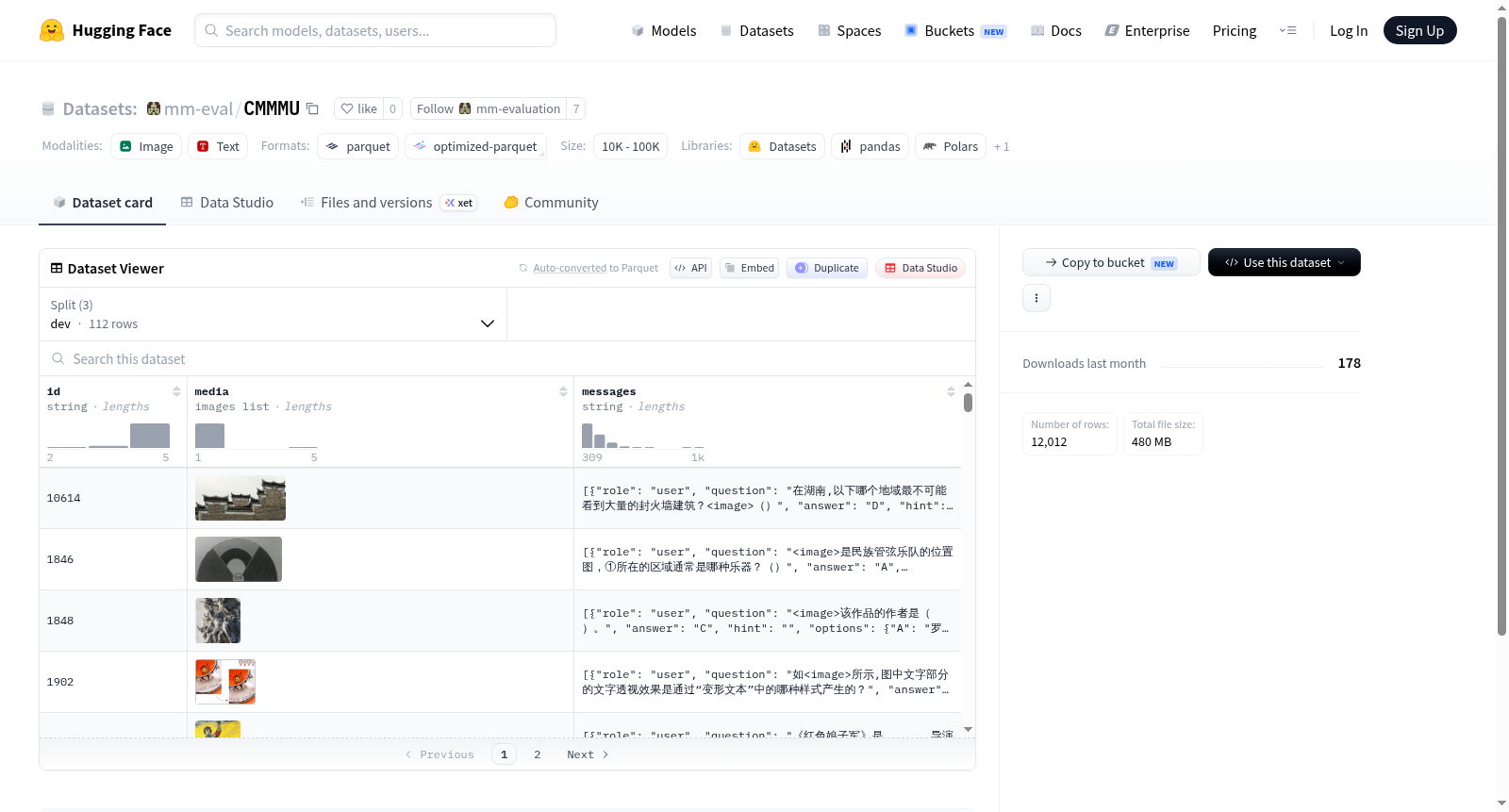This screenshot has width=1509, height=812.
Task: Click the dataset viewer table scrollbar thumb
Action: [x=968, y=403]
